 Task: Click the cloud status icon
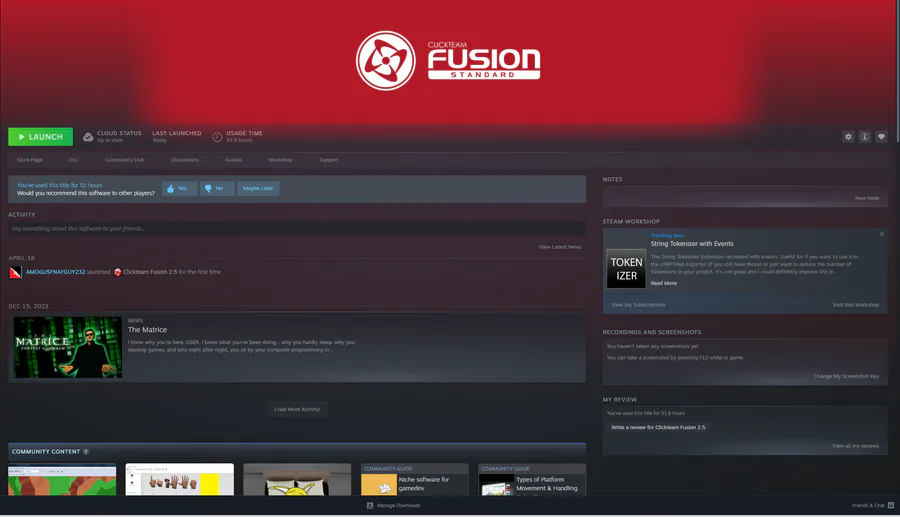pos(88,137)
